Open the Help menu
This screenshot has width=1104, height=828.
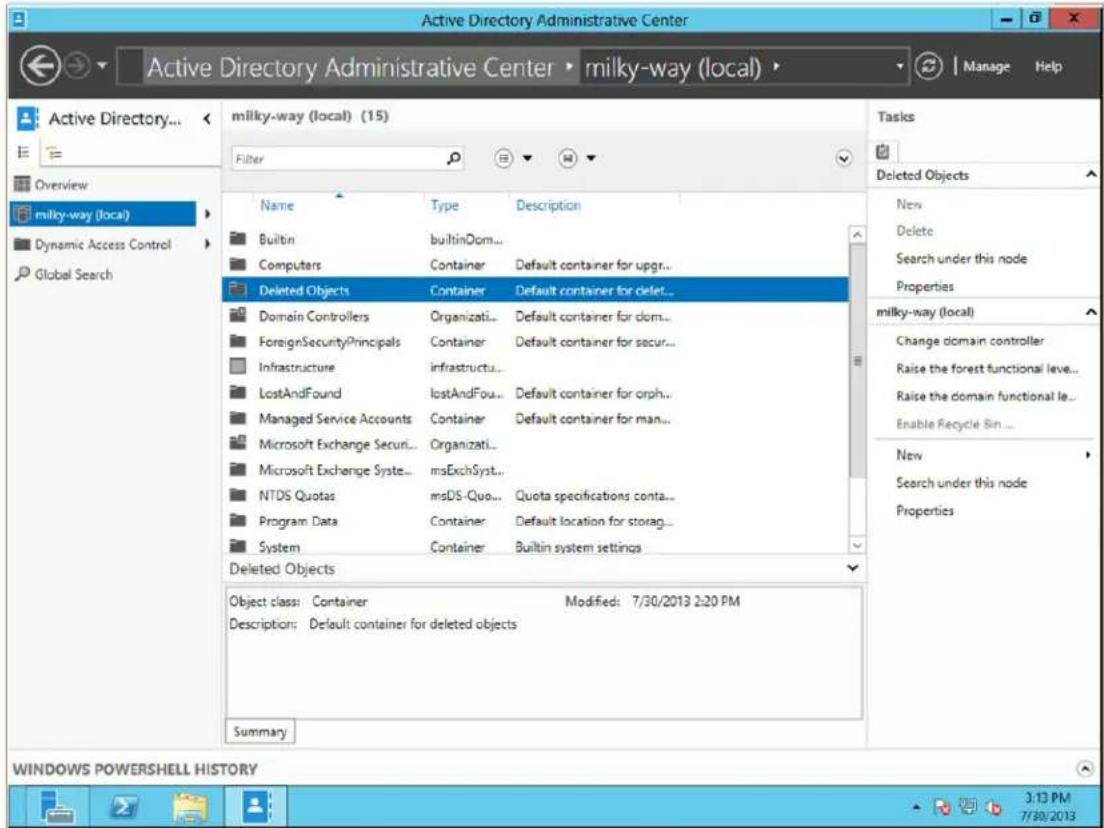tap(1049, 67)
